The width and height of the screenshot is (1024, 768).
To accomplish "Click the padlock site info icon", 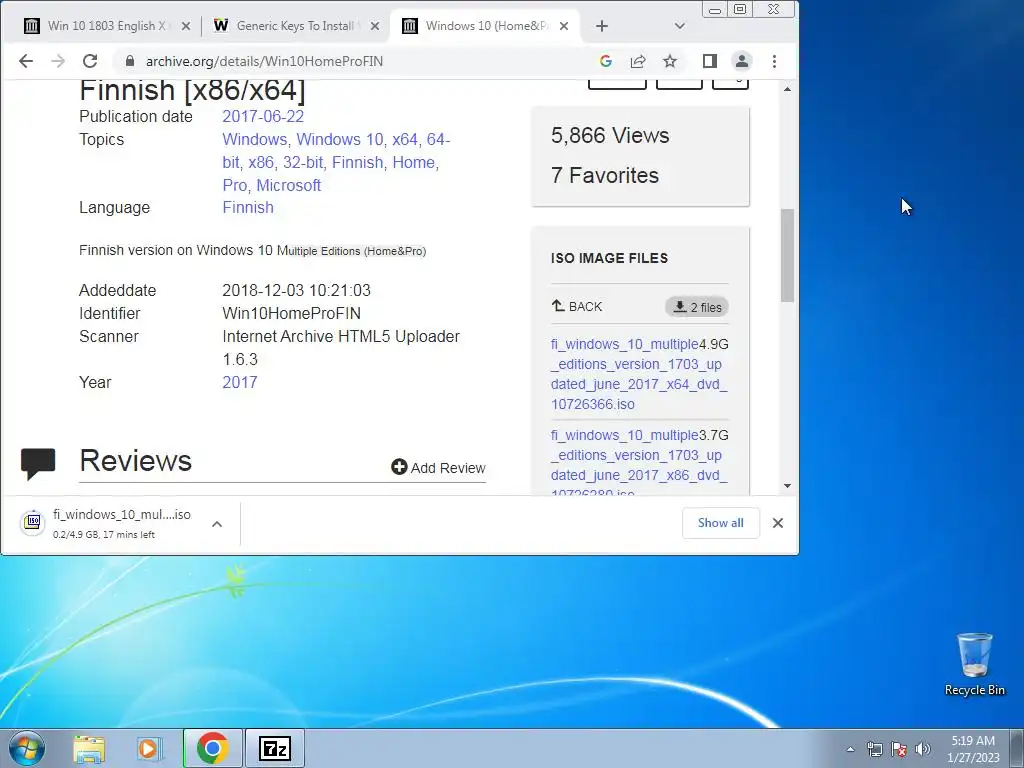I will (130, 61).
